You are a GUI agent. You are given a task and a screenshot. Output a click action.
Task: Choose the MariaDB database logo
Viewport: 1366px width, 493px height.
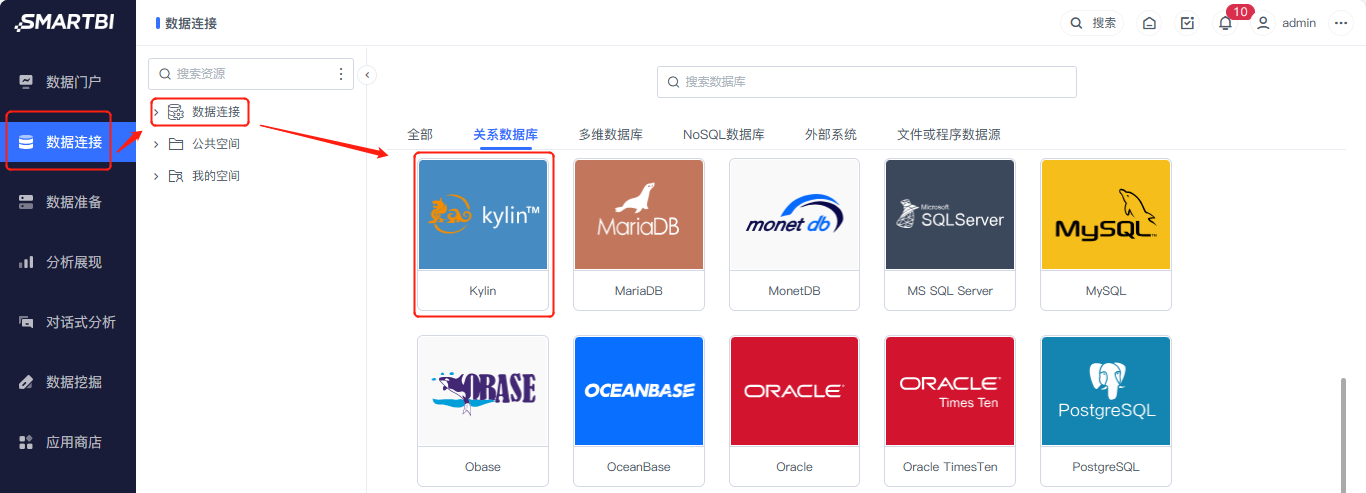pos(639,214)
